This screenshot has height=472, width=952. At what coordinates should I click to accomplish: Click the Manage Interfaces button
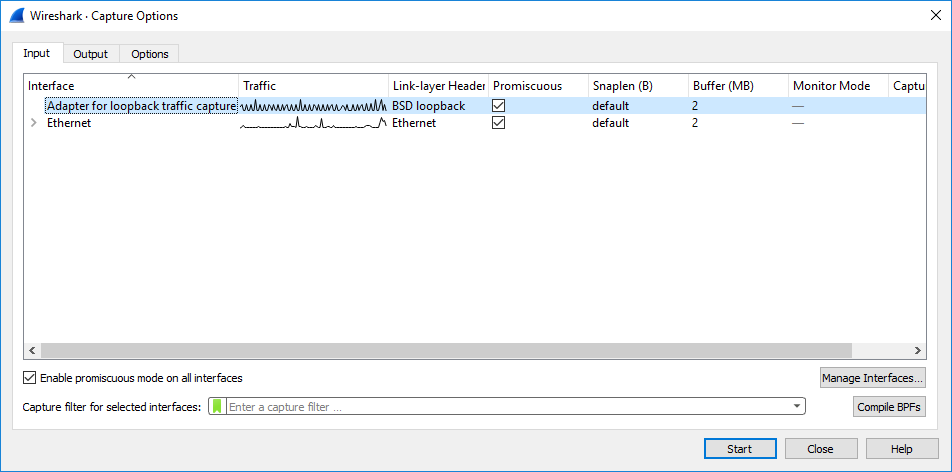point(872,378)
